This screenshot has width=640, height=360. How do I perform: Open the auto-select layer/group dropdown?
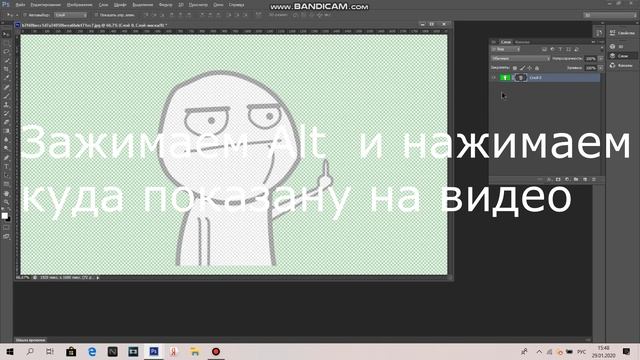(x=71, y=15)
